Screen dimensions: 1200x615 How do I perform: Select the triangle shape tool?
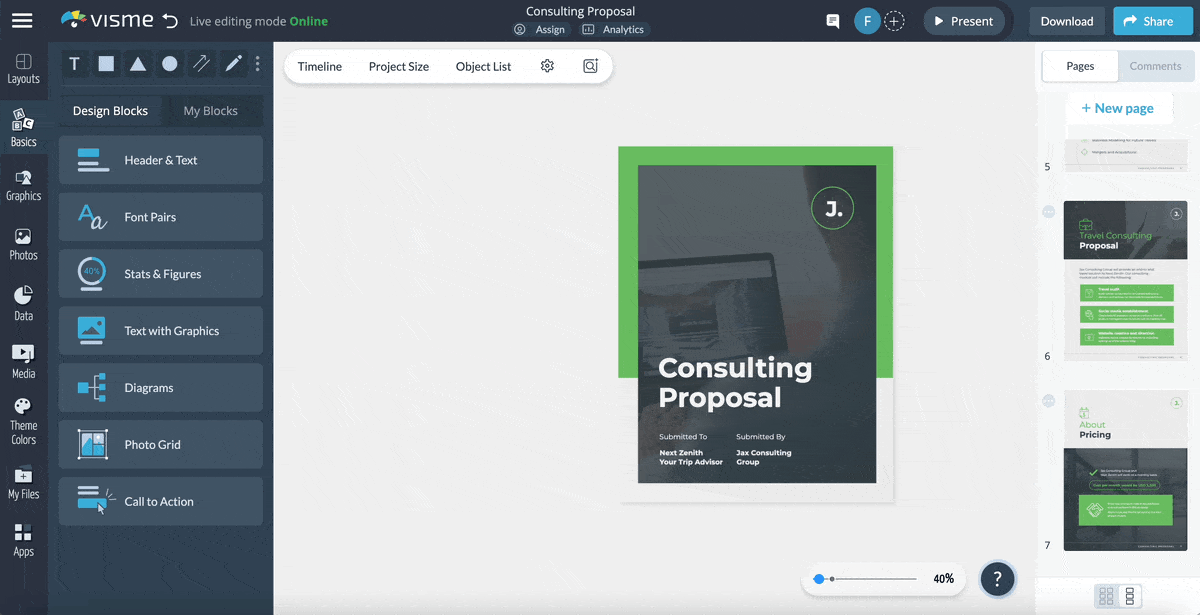tap(138, 64)
